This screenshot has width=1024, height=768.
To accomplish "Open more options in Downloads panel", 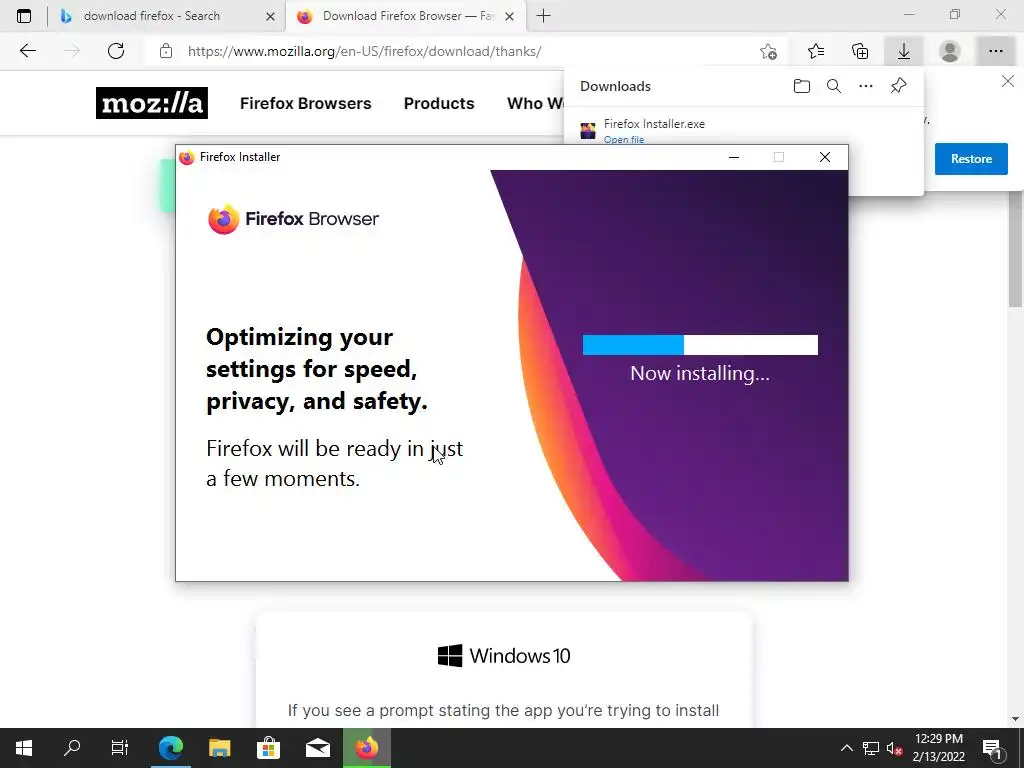I will tap(866, 86).
